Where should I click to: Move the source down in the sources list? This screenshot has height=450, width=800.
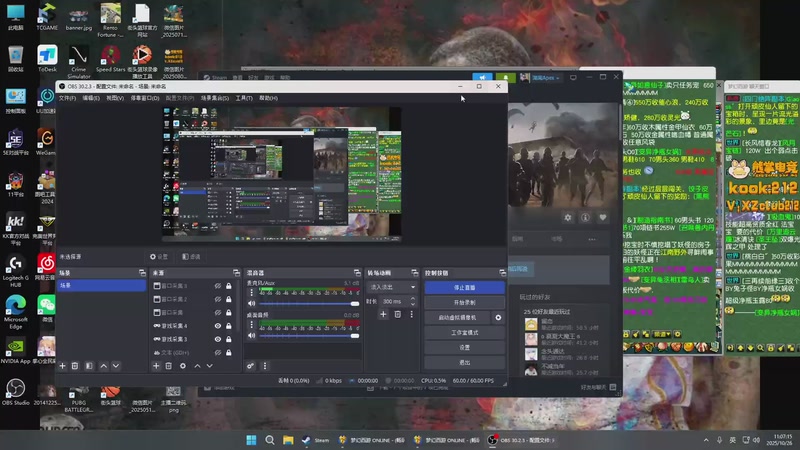pos(209,366)
